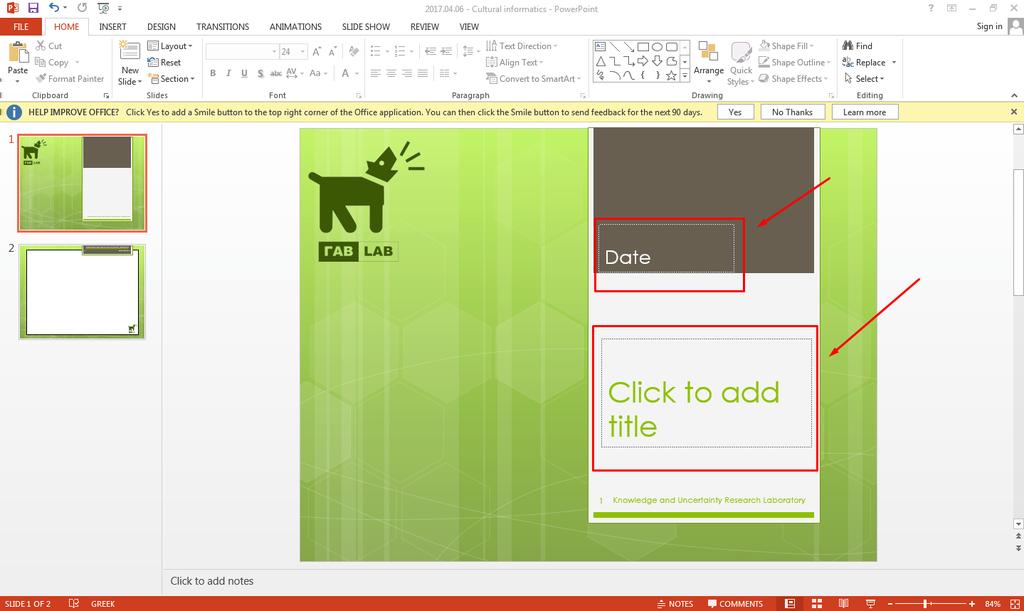Image resolution: width=1024 pixels, height=611 pixels.
Task: Toggle Bold formatting
Action: tap(213, 73)
